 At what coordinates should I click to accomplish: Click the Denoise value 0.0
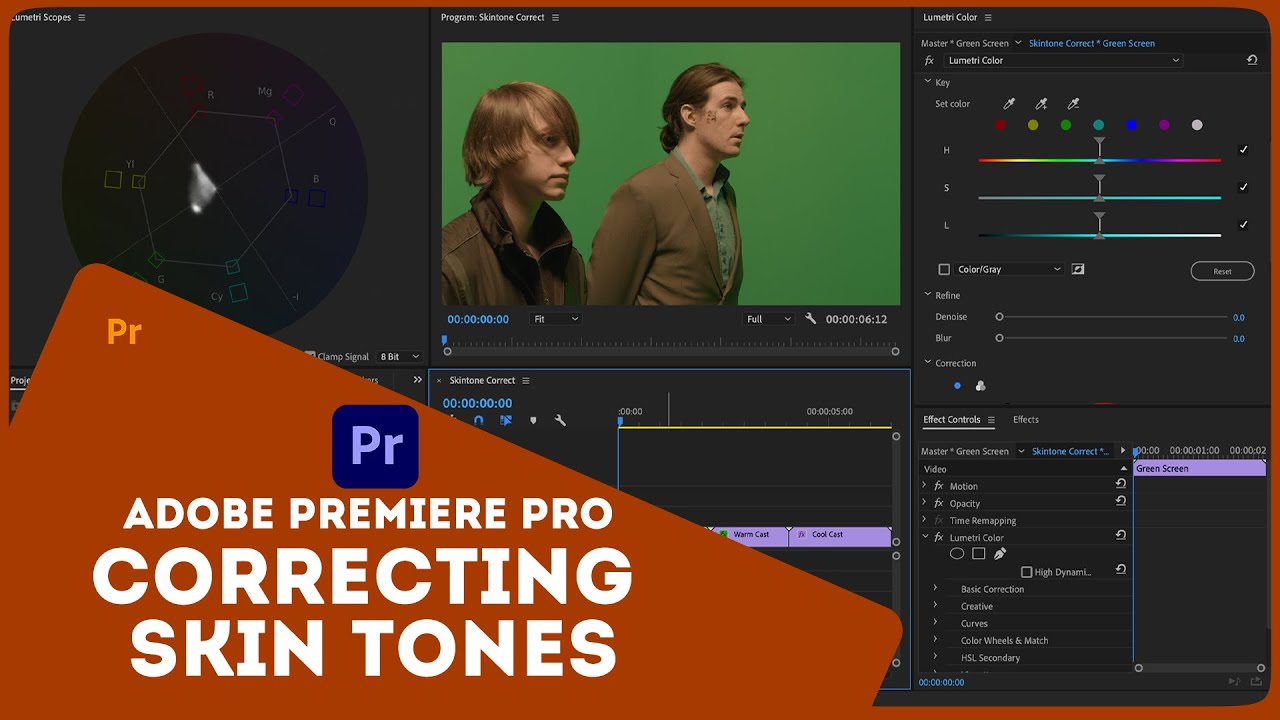(x=1239, y=317)
